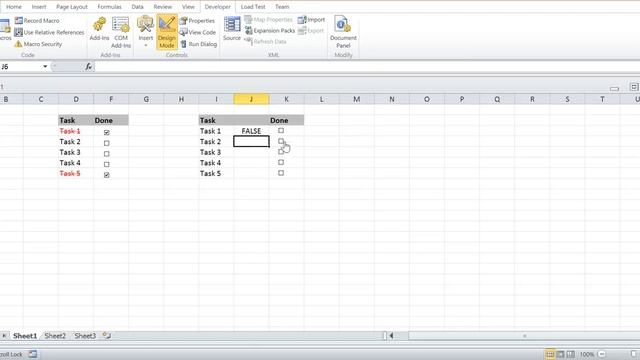Image resolution: width=640 pixels, height=360 pixels.
Task: Select column J header
Action: (251, 99)
